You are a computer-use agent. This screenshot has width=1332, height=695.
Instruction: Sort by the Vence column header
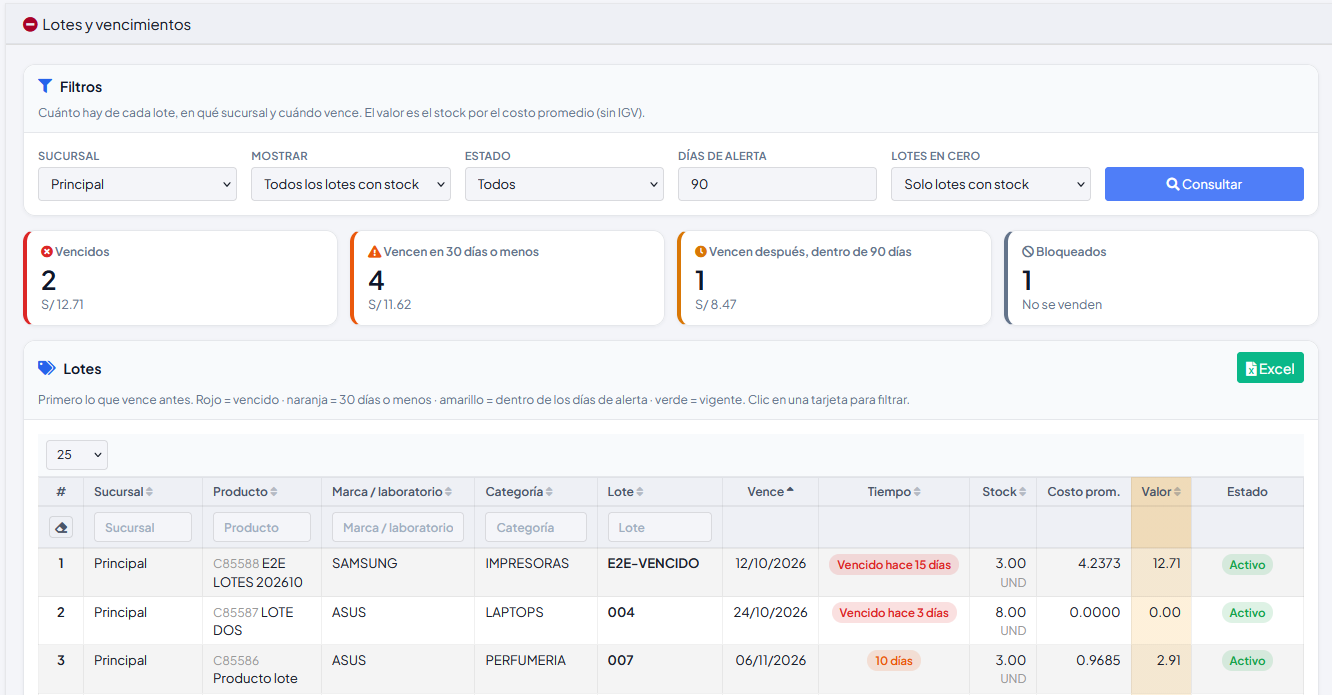pyautogui.click(x=771, y=492)
